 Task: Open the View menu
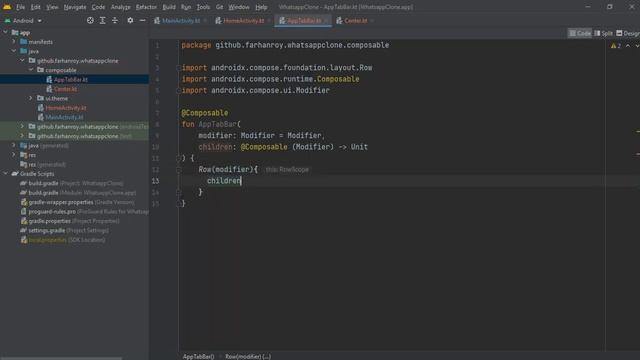point(52,7)
